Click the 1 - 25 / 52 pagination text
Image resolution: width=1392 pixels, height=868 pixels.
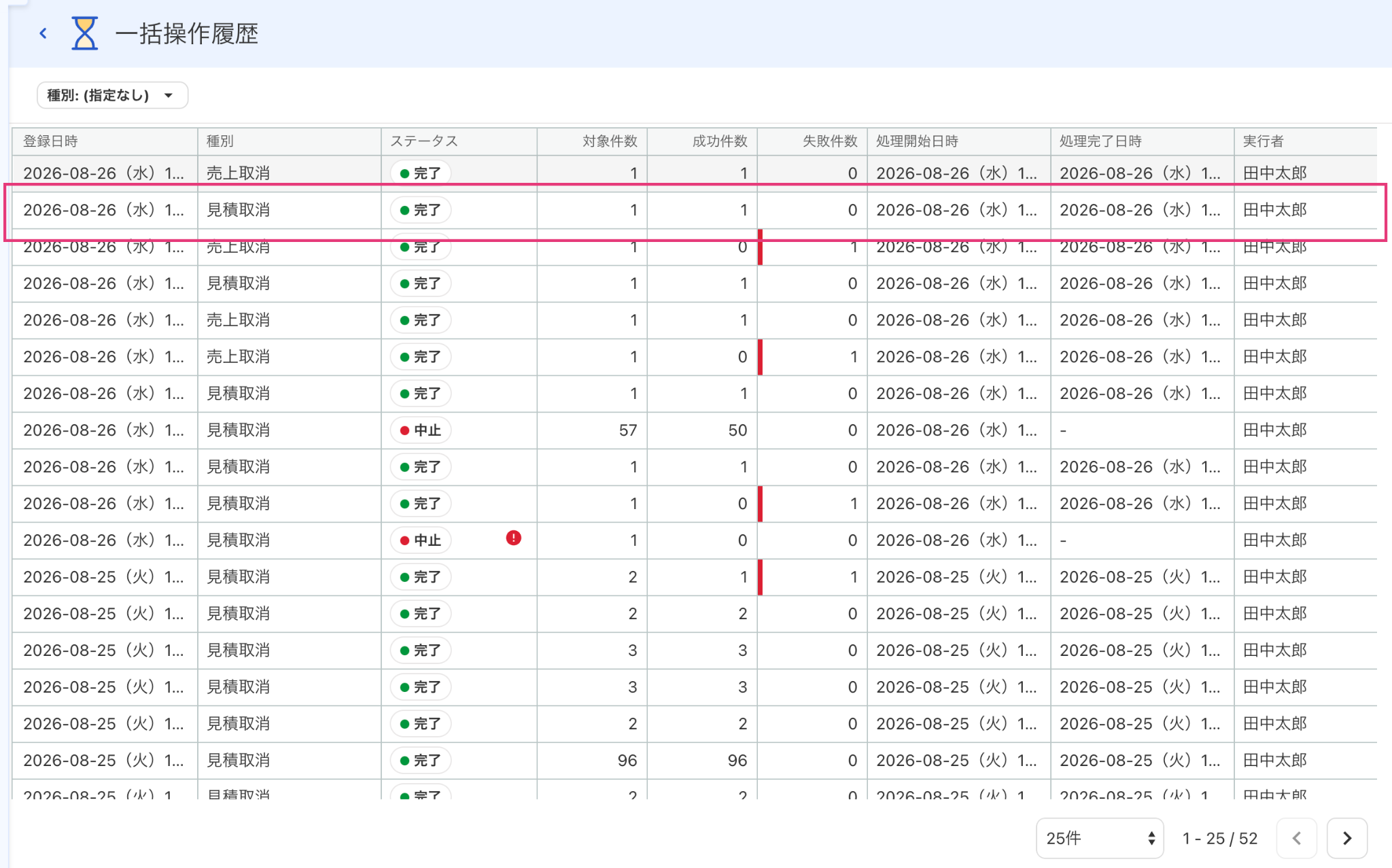point(1220,838)
